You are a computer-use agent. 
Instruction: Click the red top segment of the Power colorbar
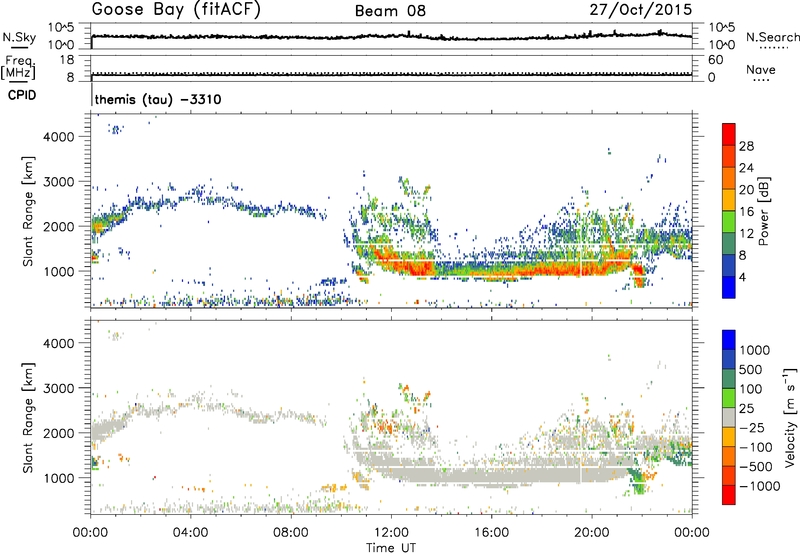[x=729, y=134]
